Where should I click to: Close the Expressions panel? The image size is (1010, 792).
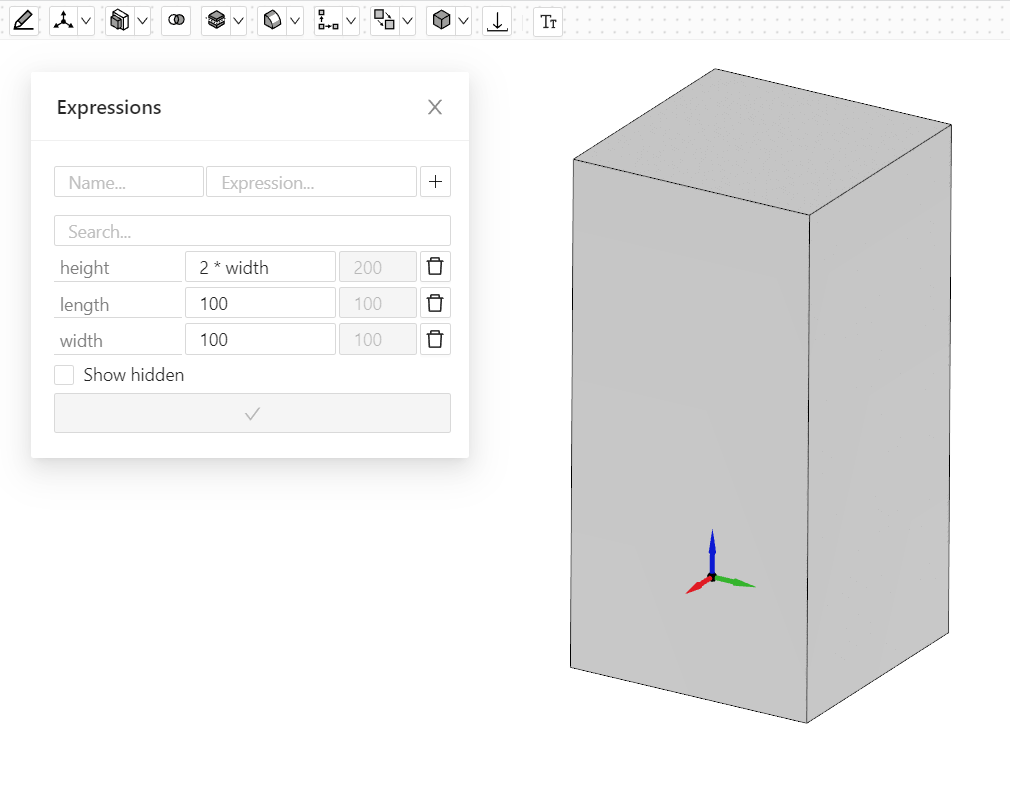435,107
